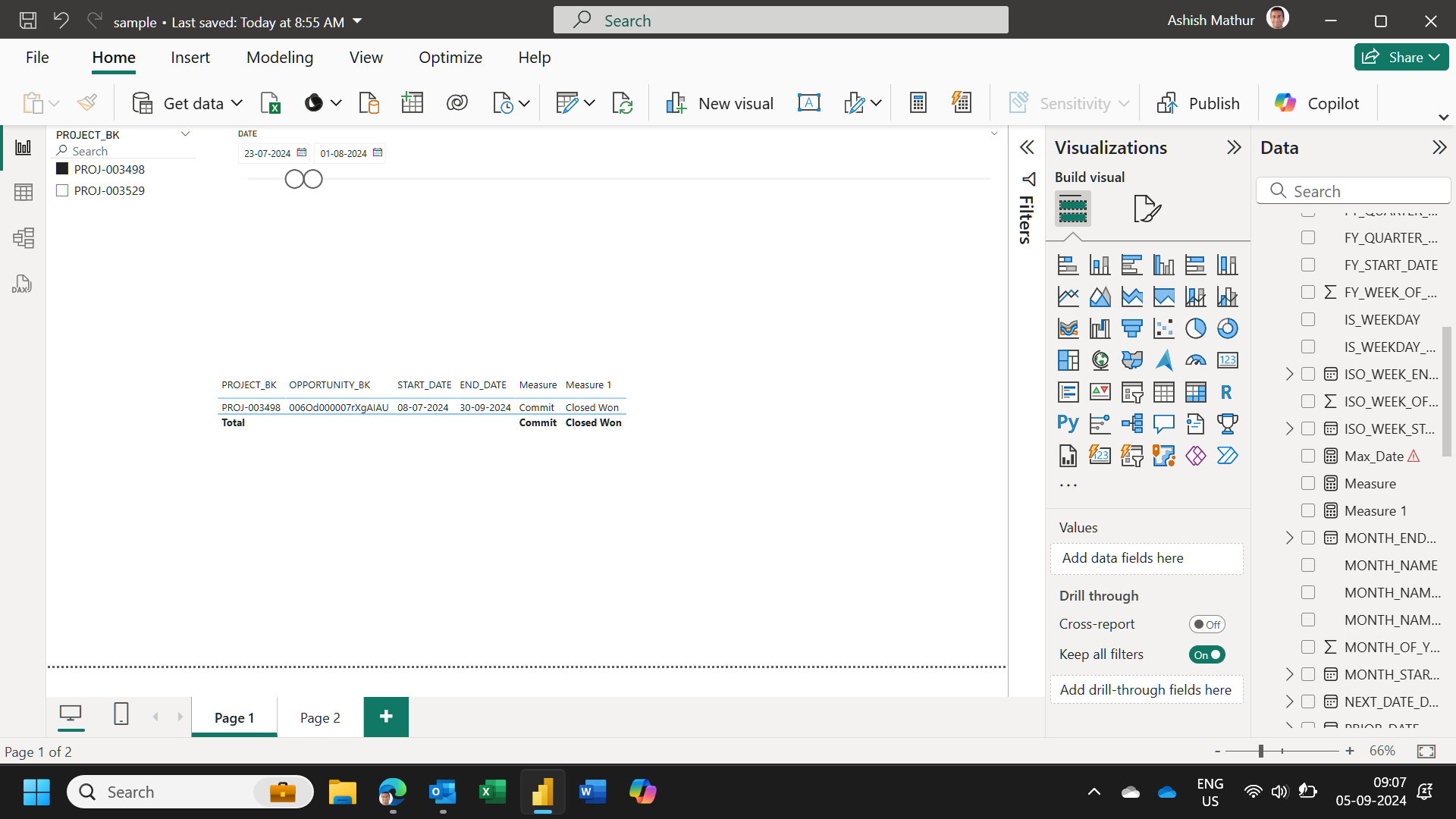Click the Publish button

[x=1199, y=103]
